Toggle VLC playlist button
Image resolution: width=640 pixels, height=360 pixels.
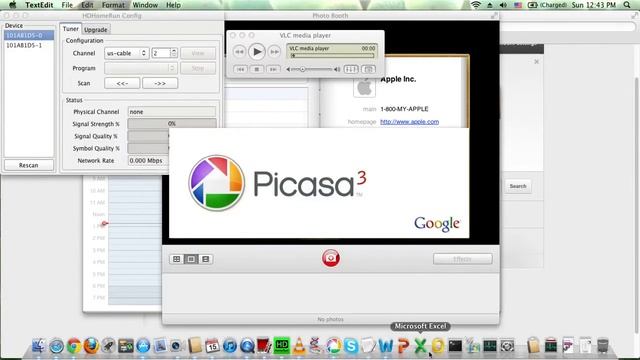[369, 69]
